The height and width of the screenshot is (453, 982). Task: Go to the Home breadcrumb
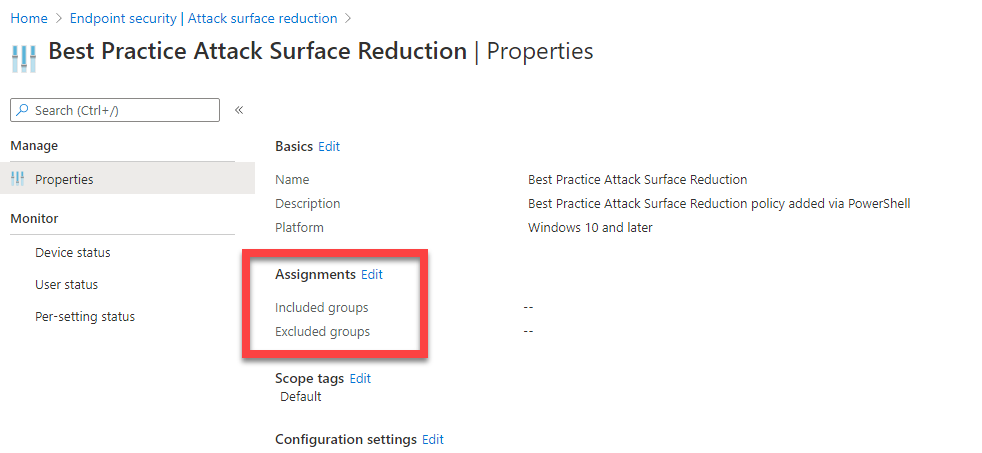pos(29,18)
